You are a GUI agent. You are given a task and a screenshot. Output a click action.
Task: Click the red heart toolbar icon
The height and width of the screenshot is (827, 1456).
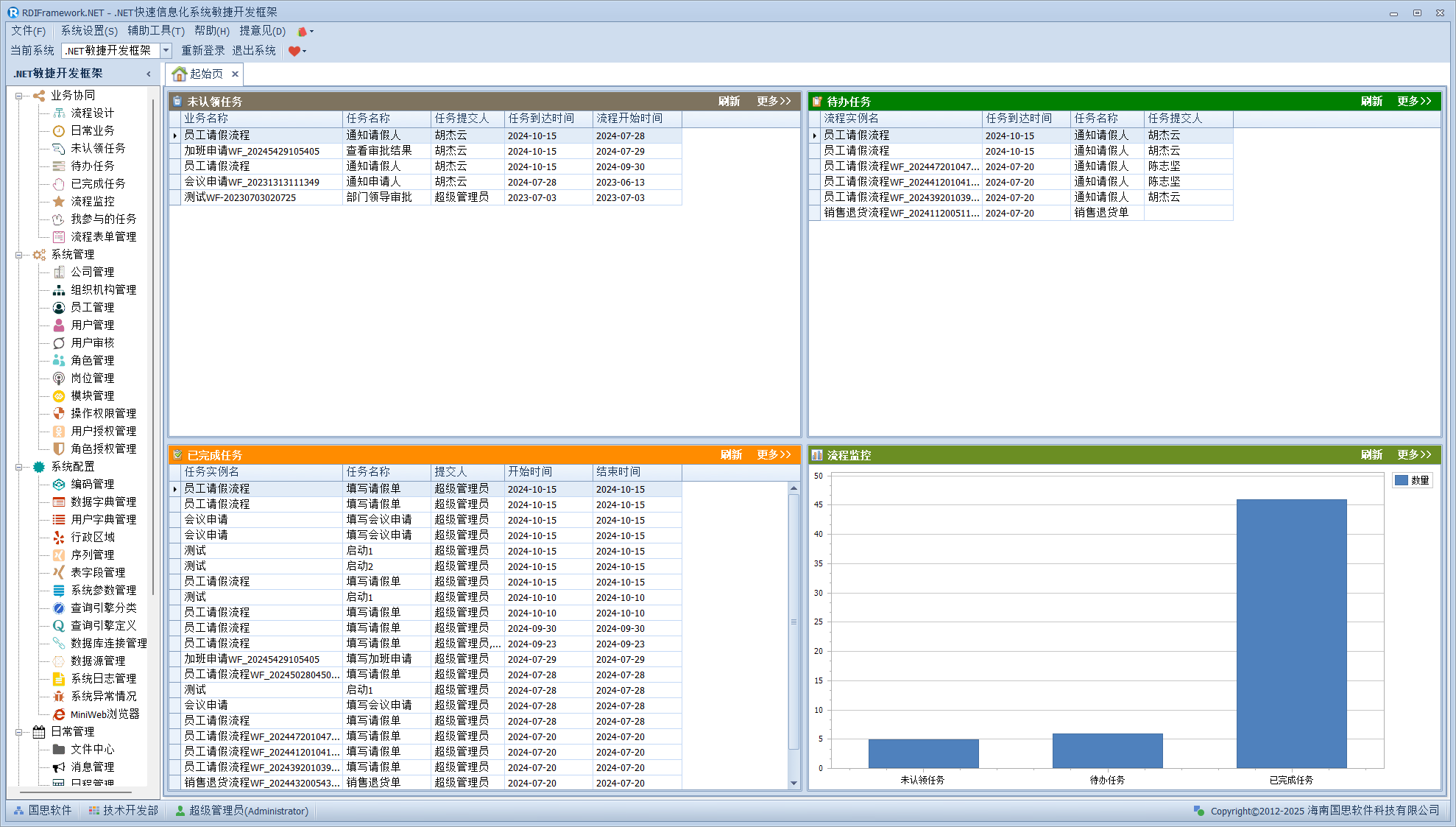294,51
